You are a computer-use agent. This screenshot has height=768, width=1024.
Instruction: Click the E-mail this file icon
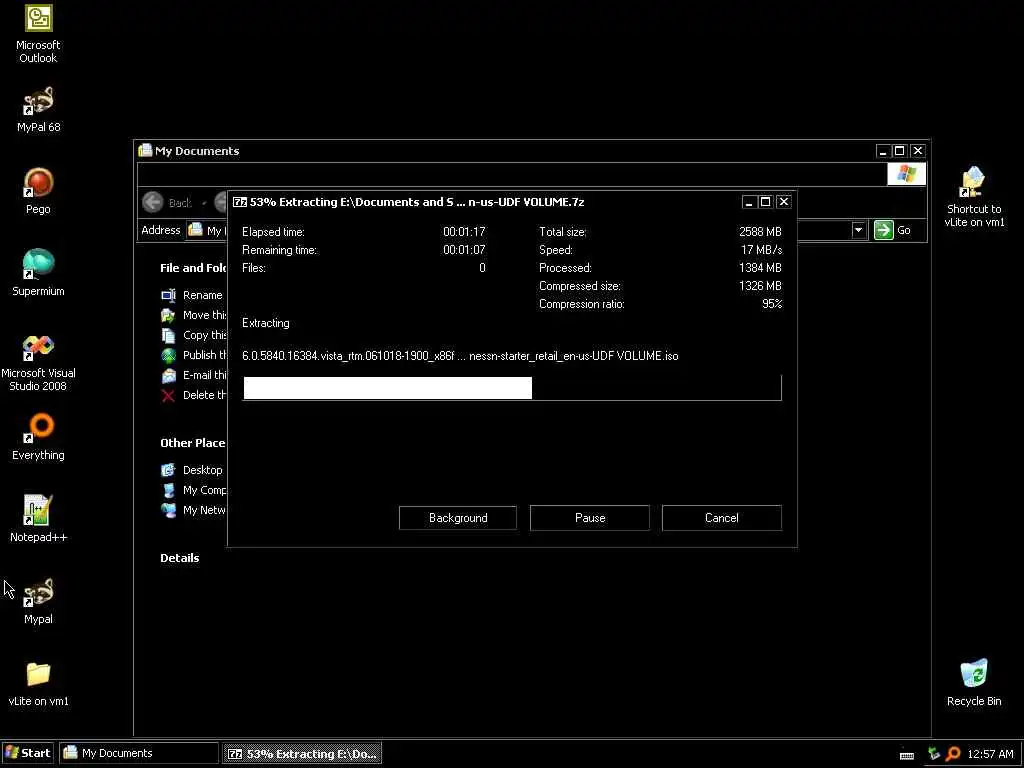tap(168, 376)
